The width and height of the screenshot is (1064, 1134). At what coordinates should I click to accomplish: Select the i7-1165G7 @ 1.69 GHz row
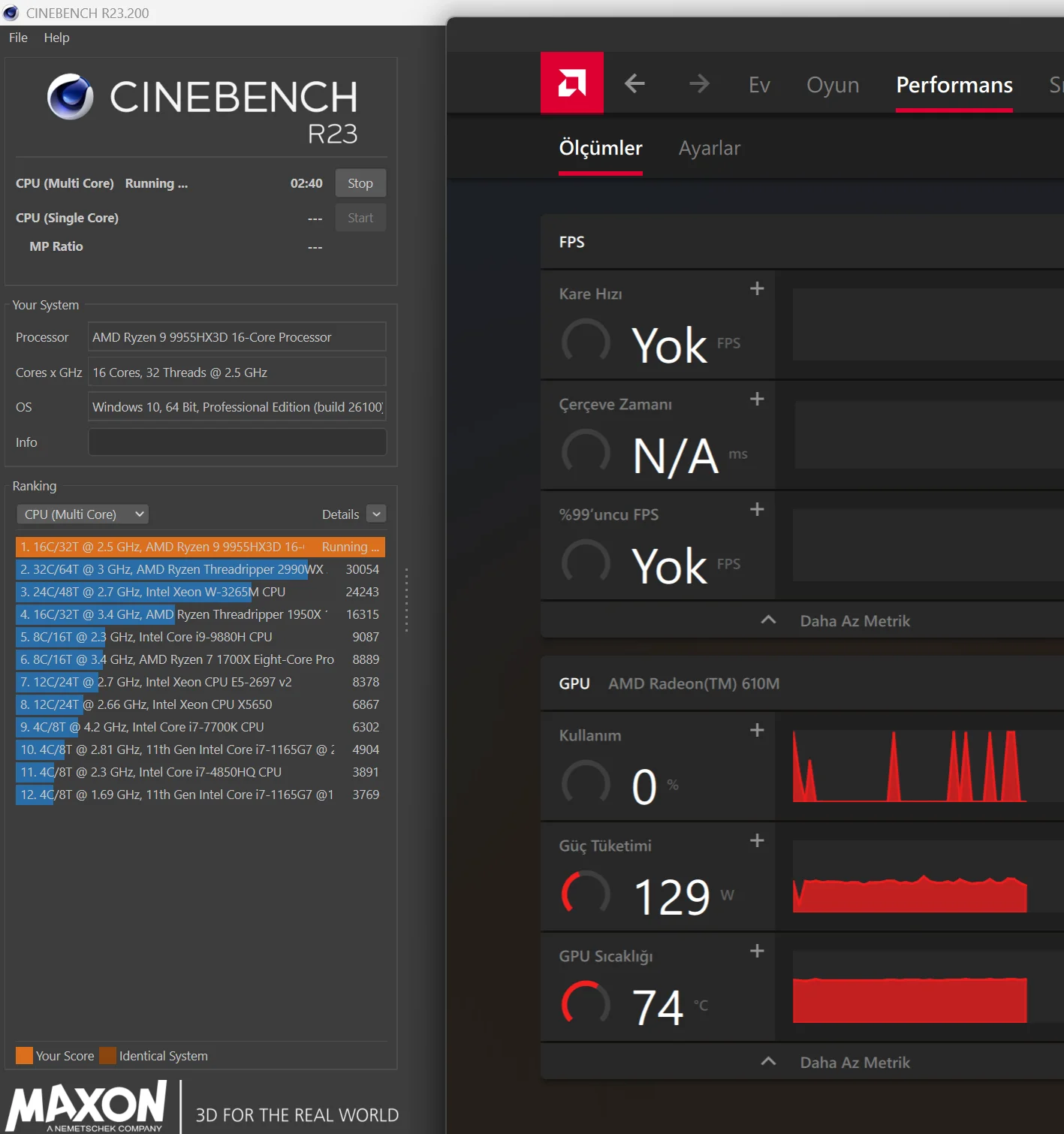click(200, 795)
